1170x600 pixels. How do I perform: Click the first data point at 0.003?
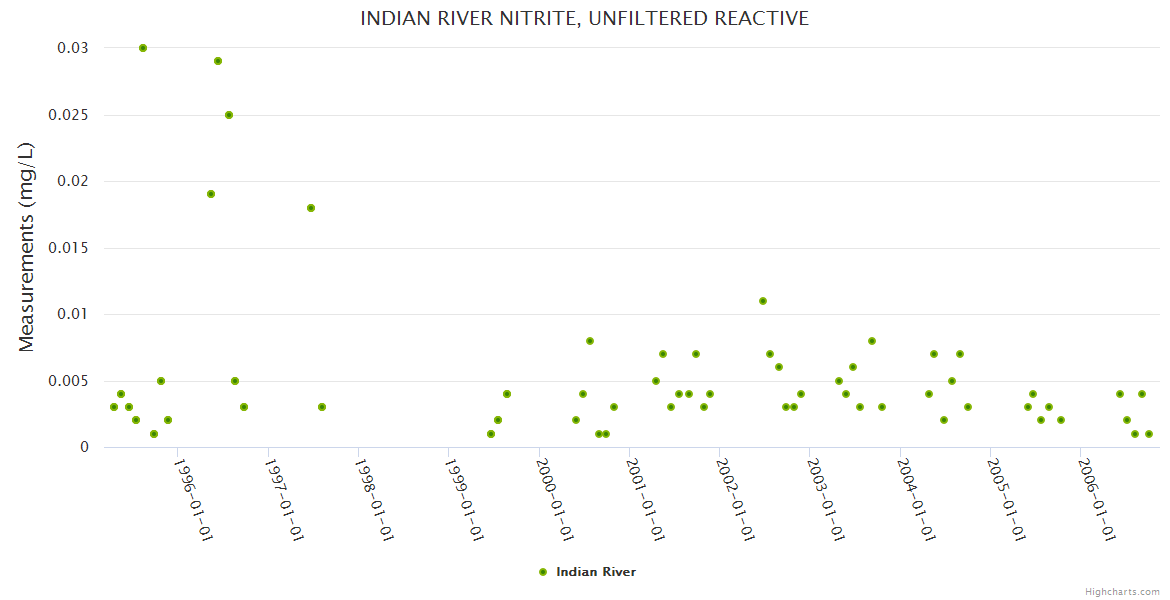[x=114, y=407]
